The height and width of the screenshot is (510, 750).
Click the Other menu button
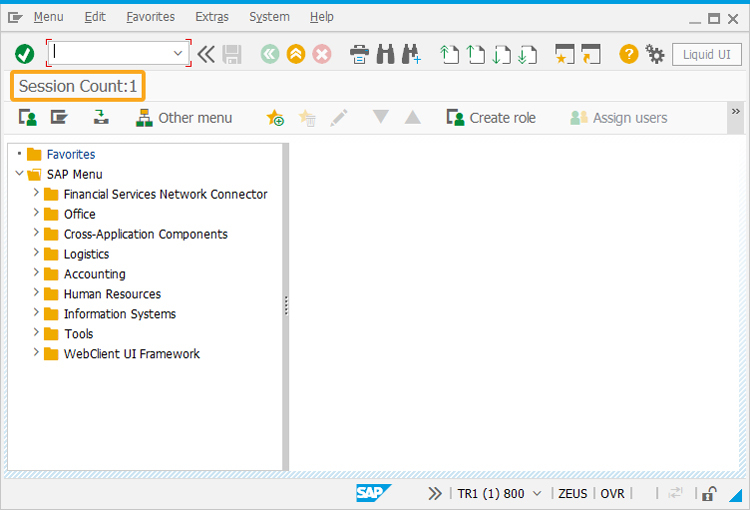coord(184,118)
